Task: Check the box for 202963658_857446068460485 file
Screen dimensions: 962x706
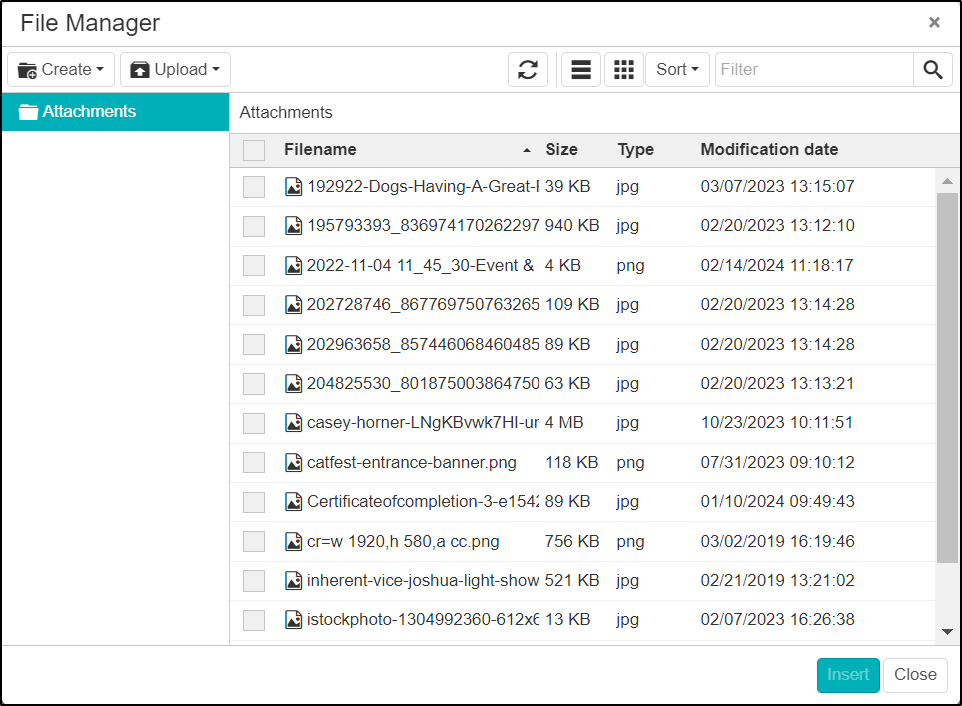Action: click(x=254, y=345)
